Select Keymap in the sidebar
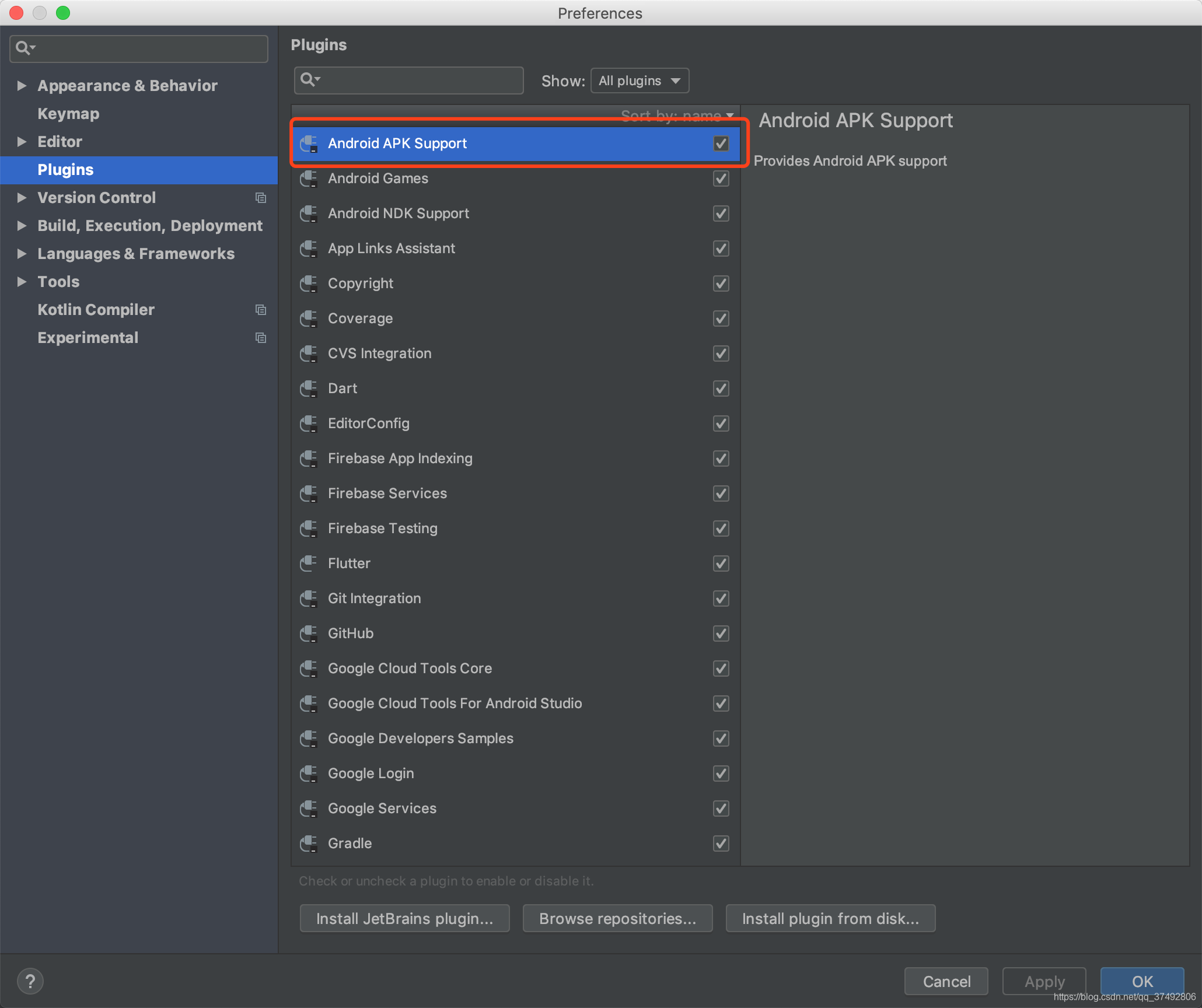 click(x=68, y=113)
